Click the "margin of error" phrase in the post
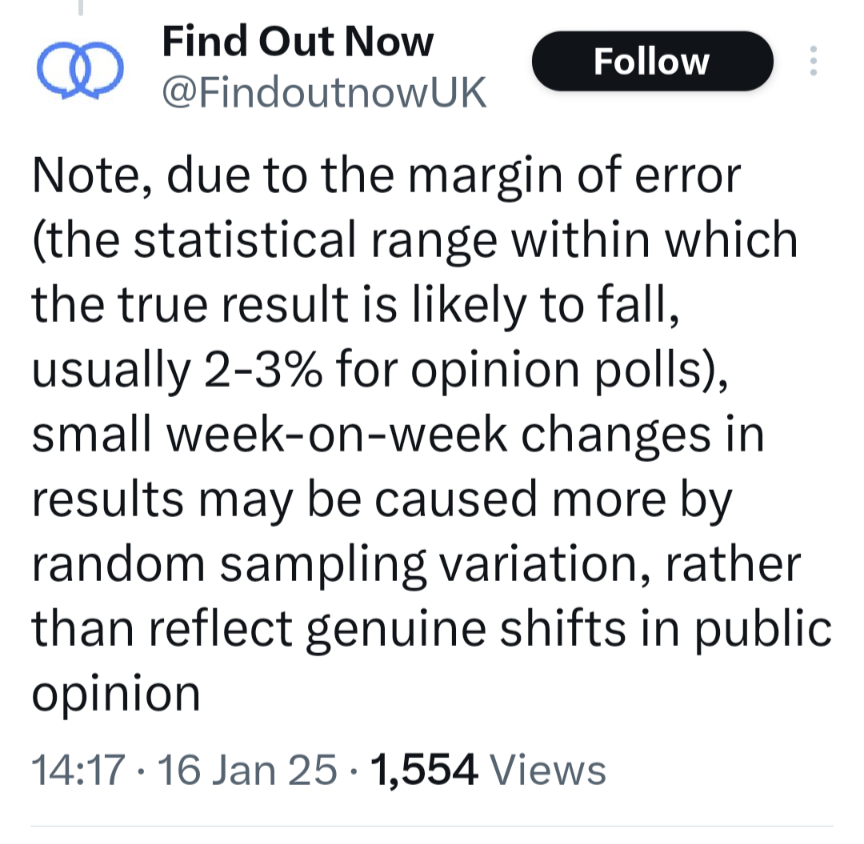The image size is (864, 844). 574,177
